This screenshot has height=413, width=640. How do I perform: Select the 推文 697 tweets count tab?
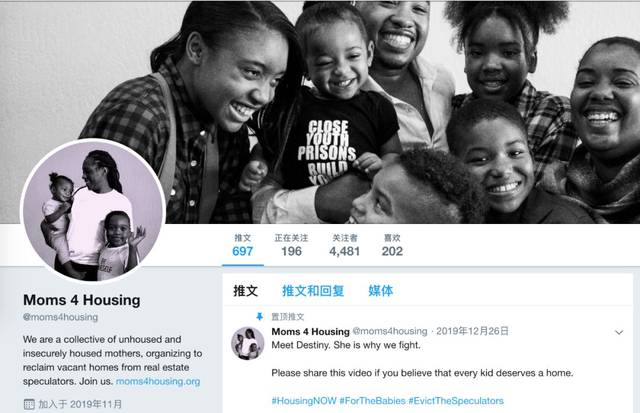(x=242, y=245)
